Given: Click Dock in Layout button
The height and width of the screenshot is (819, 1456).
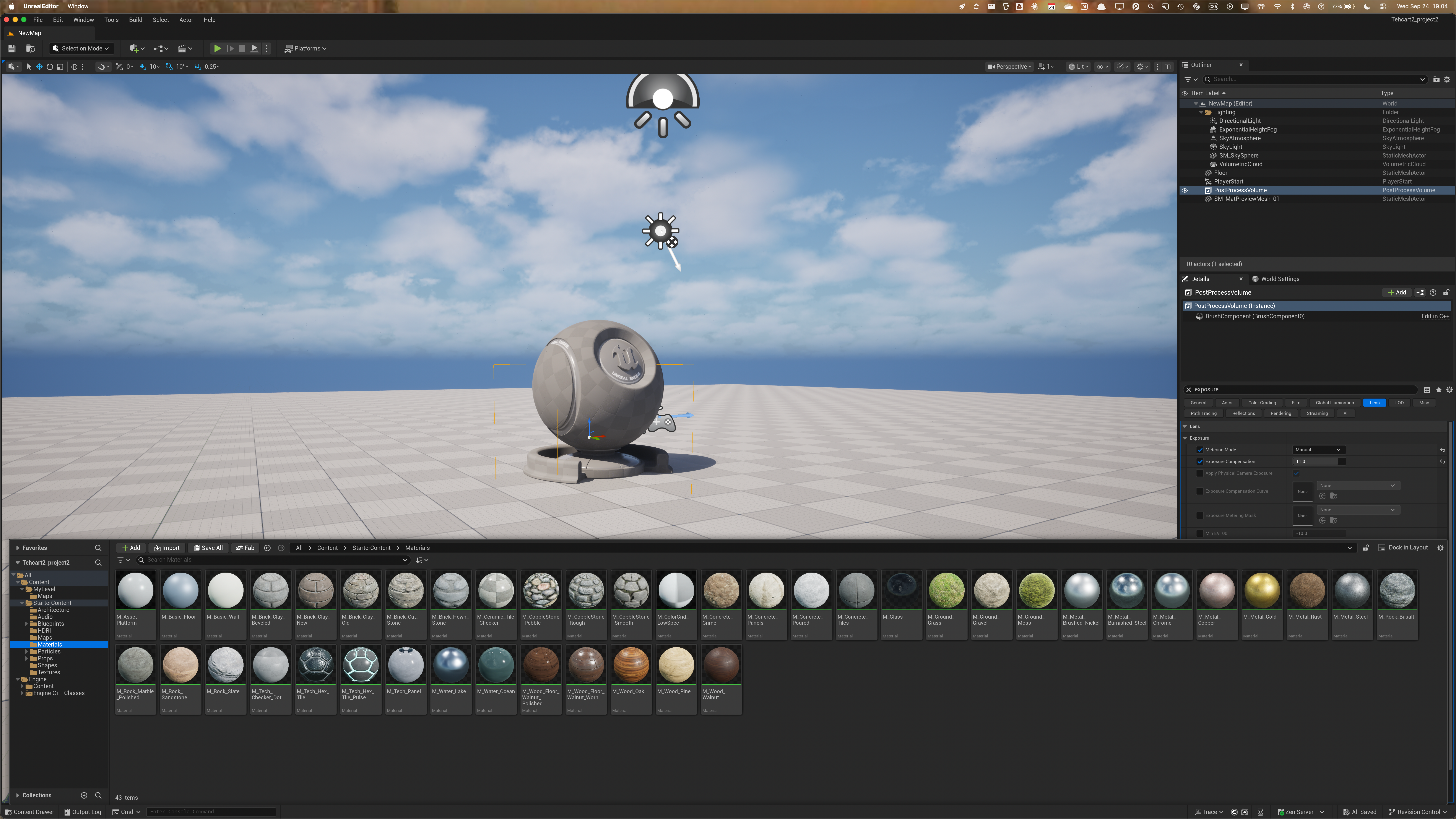Looking at the screenshot, I should coord(1403,548).
